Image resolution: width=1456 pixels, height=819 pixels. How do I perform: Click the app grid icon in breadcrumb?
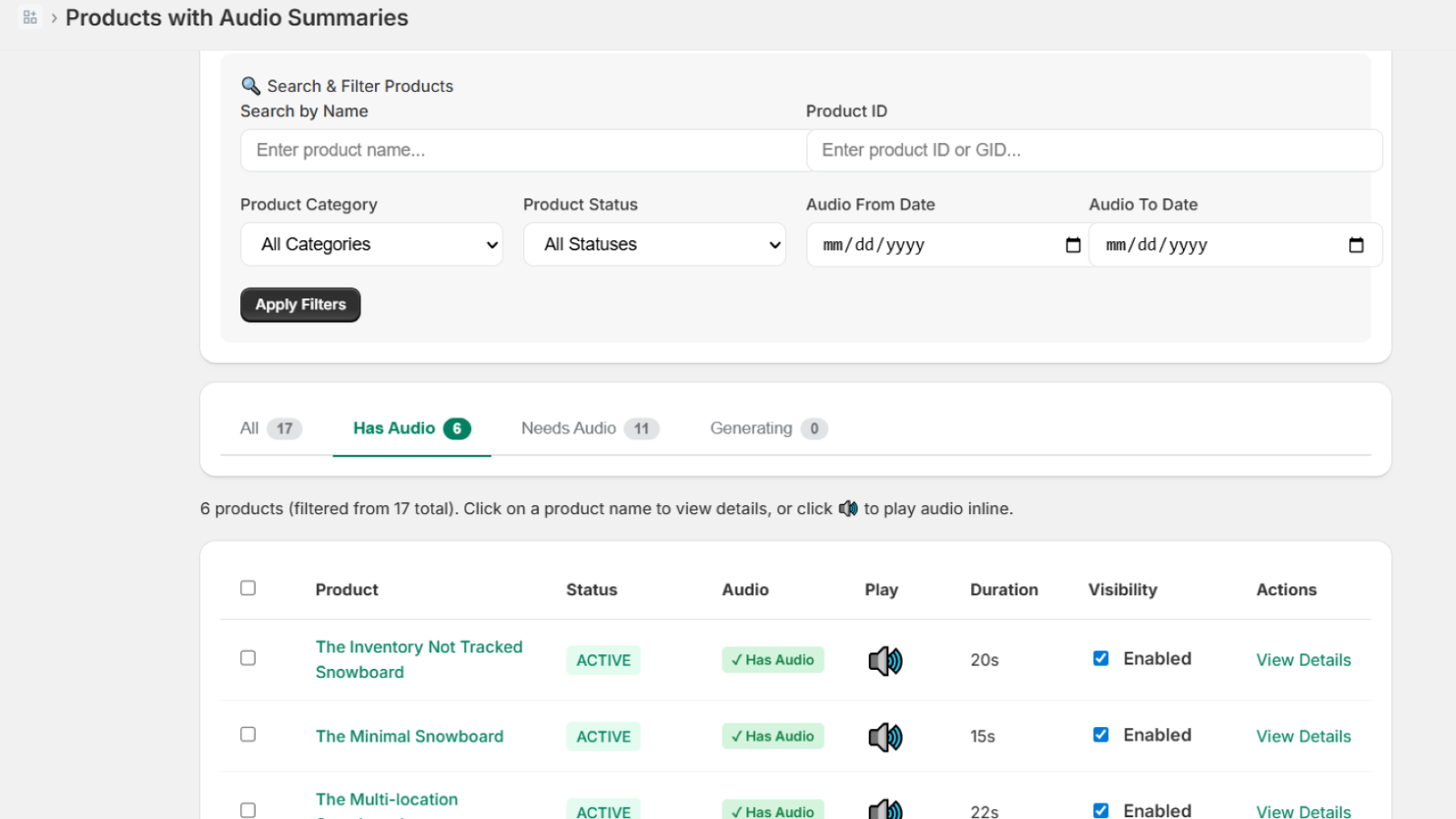30,17
